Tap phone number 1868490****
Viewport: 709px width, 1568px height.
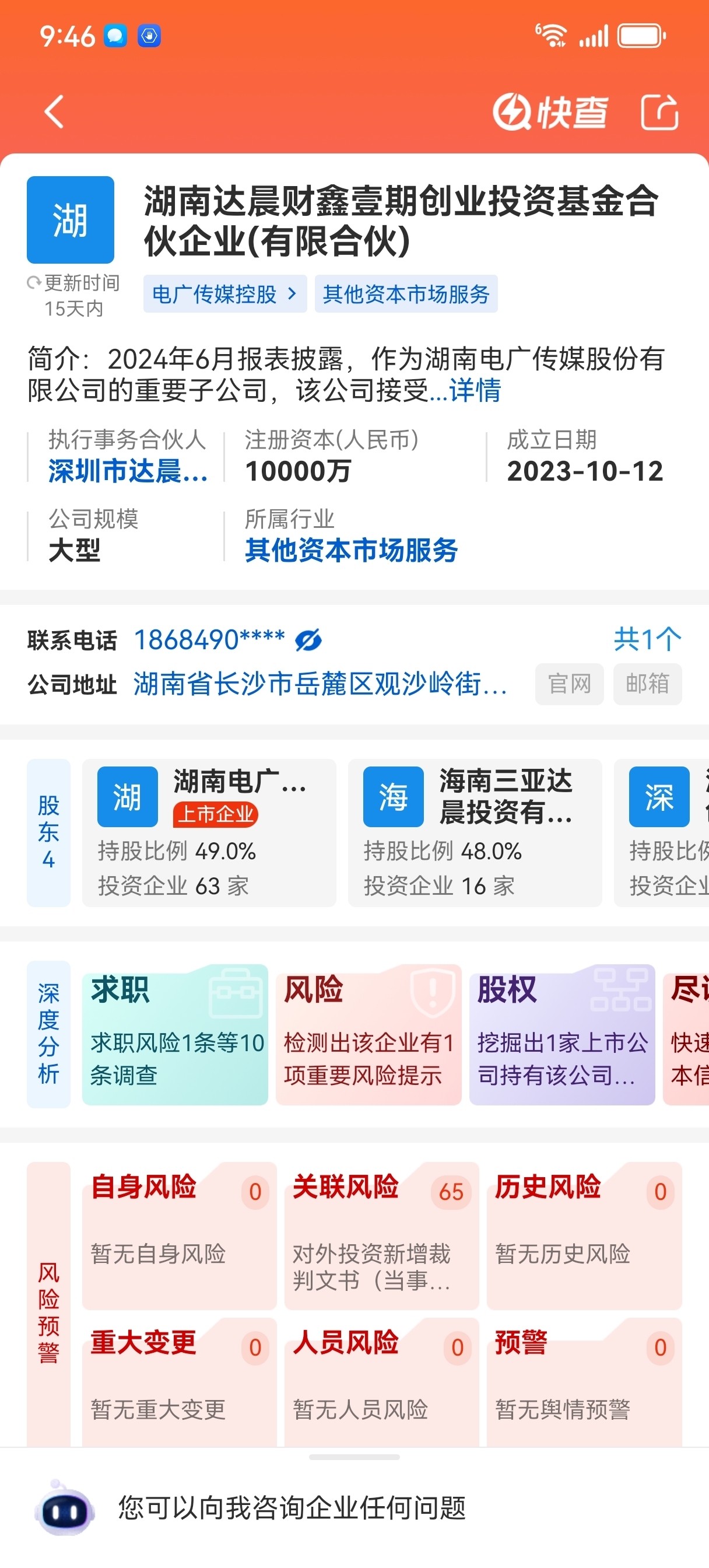click(x=209, y=640)
